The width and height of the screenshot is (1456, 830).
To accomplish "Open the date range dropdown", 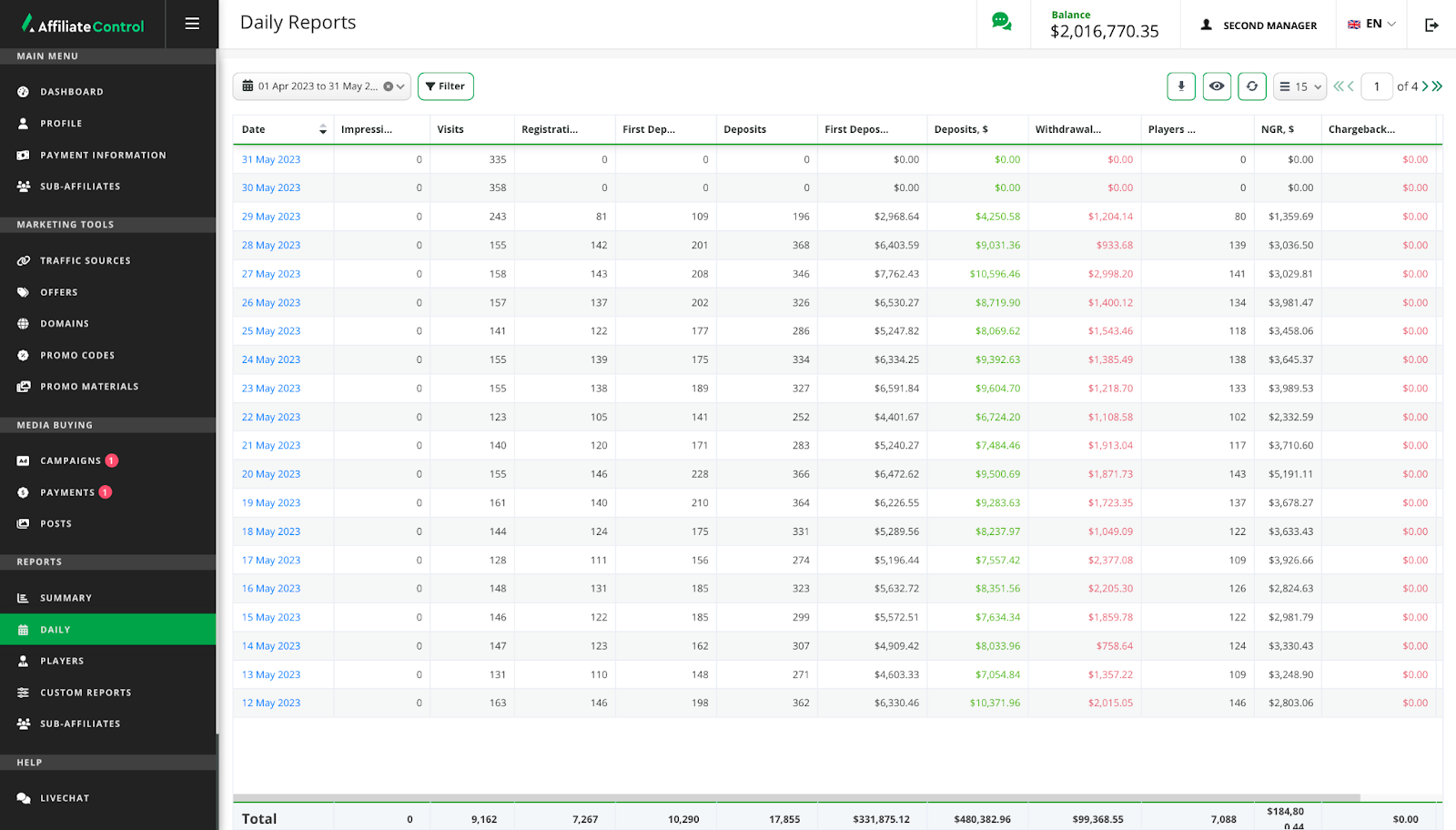I will [x=400, y=86].
